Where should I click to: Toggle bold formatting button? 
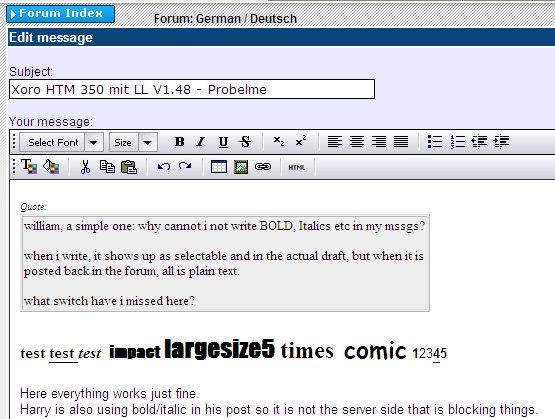coord(179,142)
